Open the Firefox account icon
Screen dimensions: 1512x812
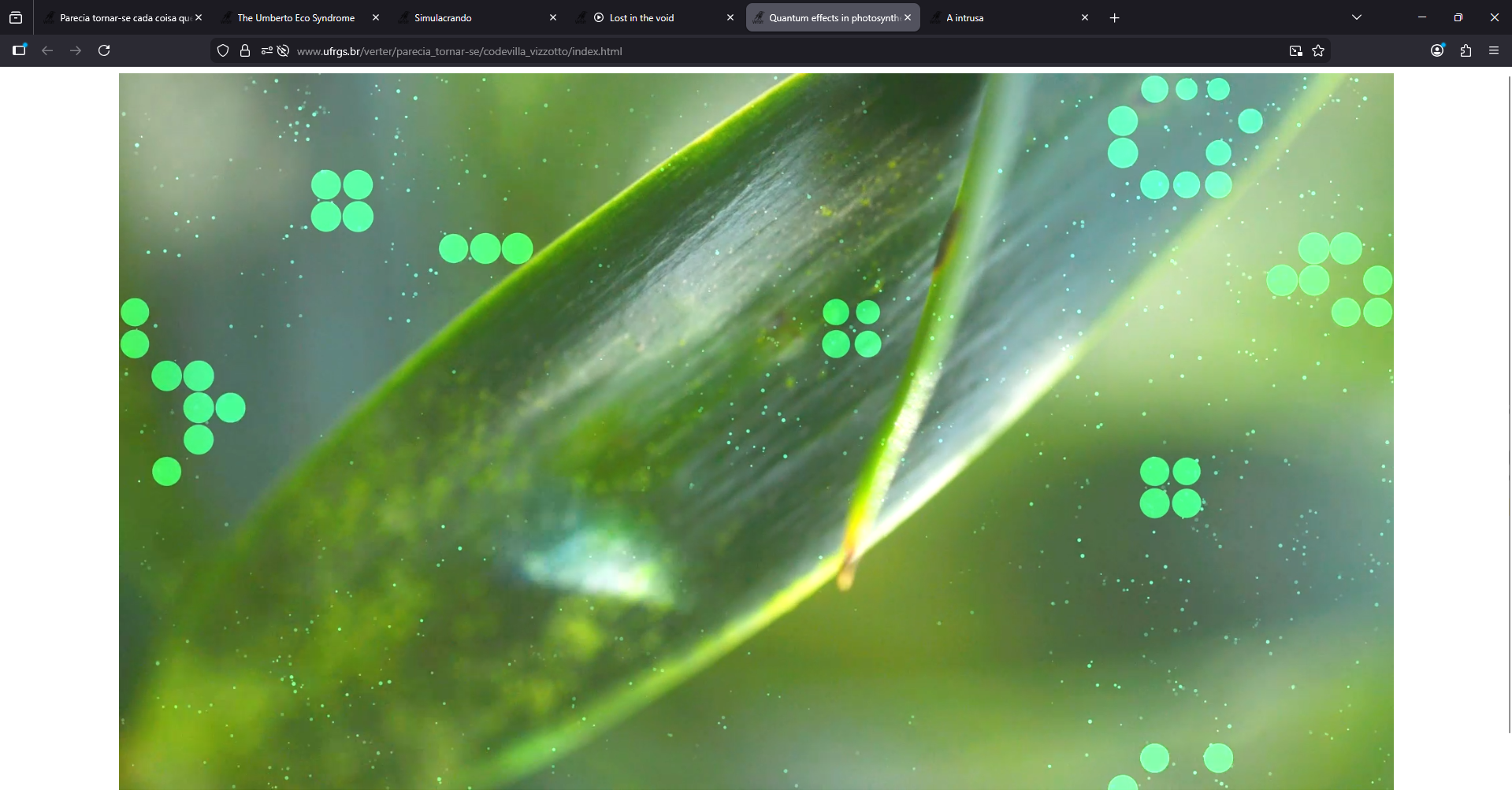[1437, 50]
